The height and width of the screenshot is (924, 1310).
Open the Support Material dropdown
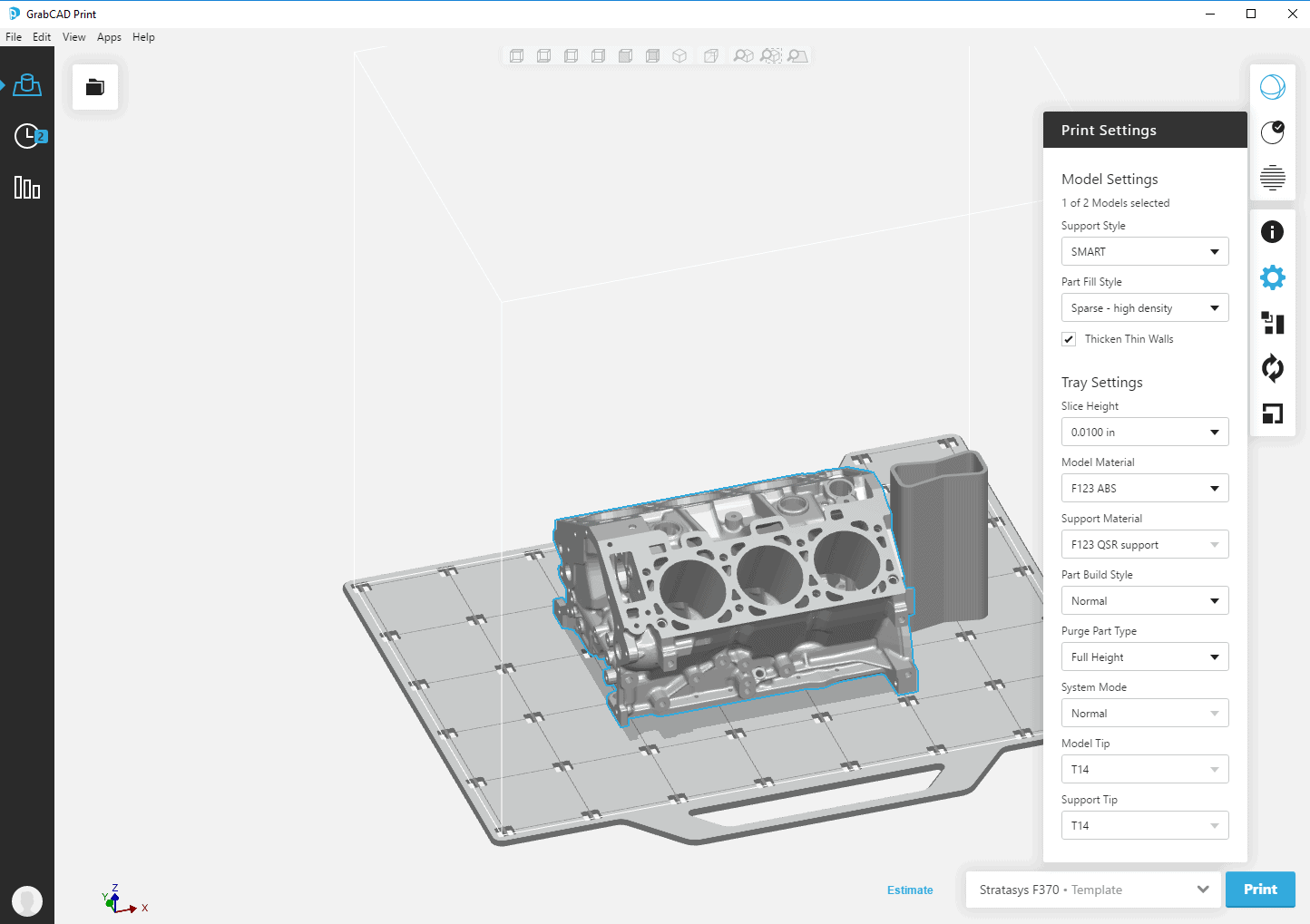pyautogui.click(x=1145, y=544)
